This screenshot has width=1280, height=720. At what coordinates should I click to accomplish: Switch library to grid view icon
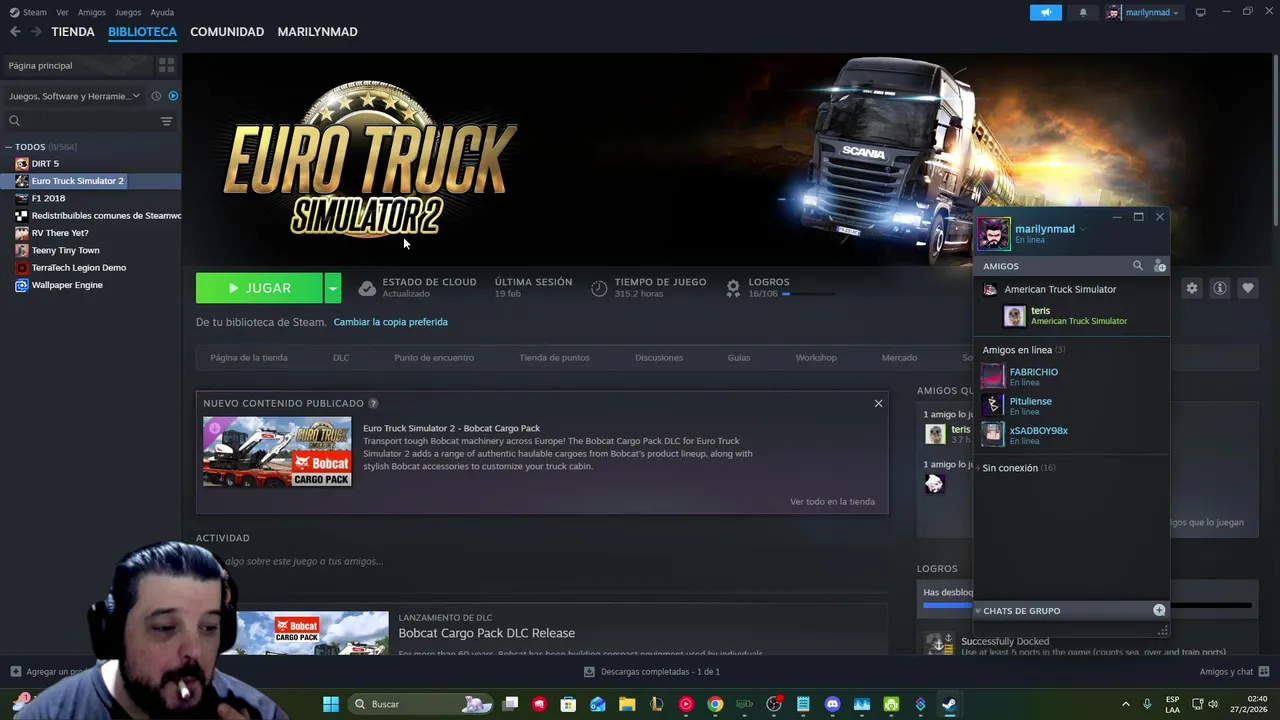166,65
